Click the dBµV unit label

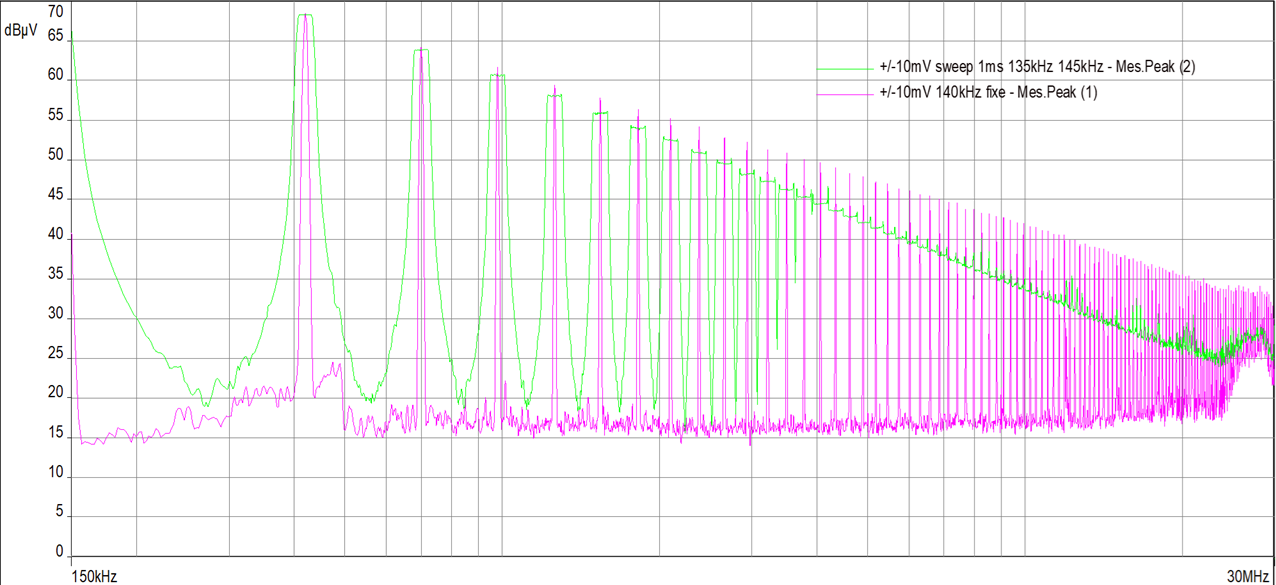tap(20, 31)
